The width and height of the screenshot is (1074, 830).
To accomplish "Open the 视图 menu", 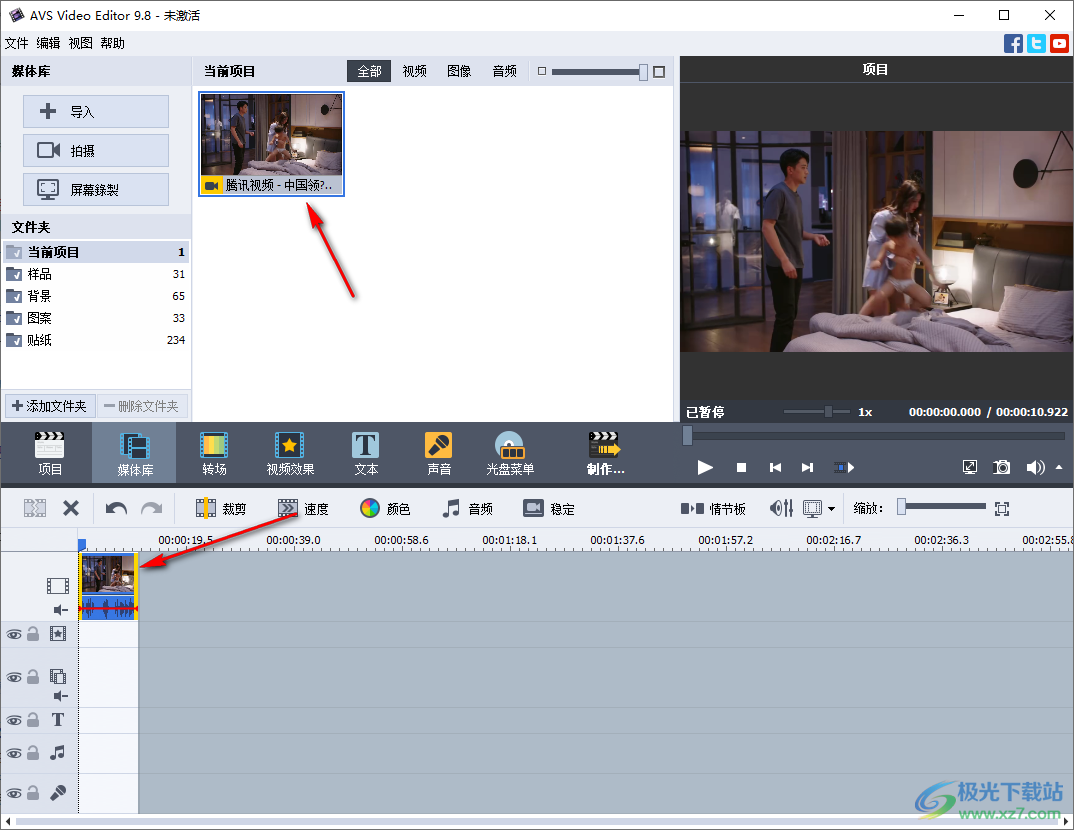I will (80, 43).
